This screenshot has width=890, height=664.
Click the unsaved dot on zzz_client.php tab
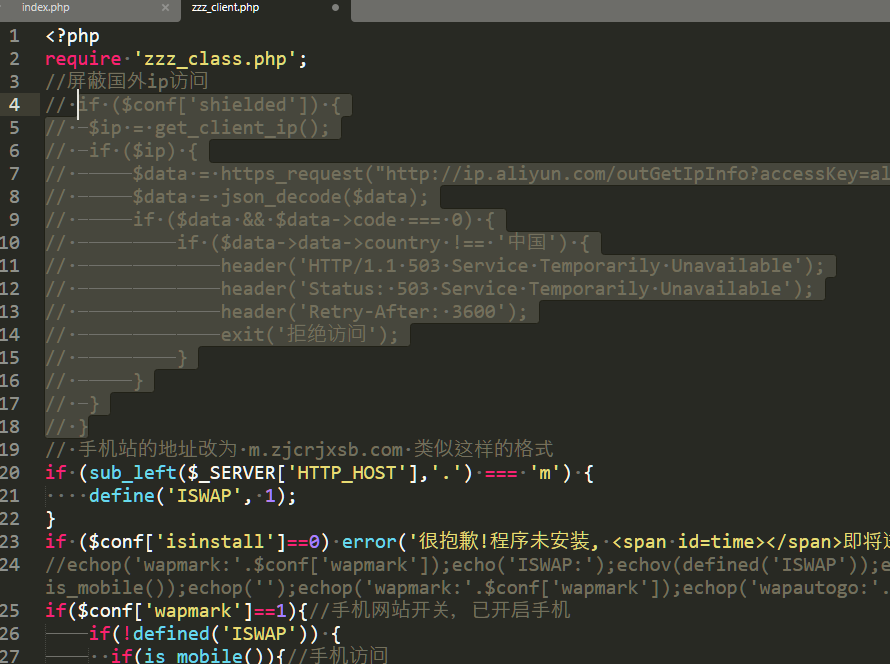(335, 8)
